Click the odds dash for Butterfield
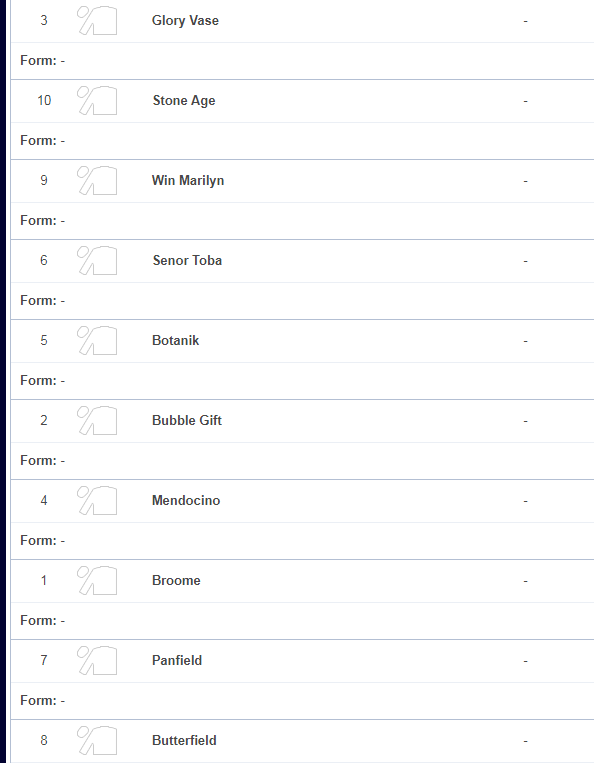594x763 pixels. (525, 741)
